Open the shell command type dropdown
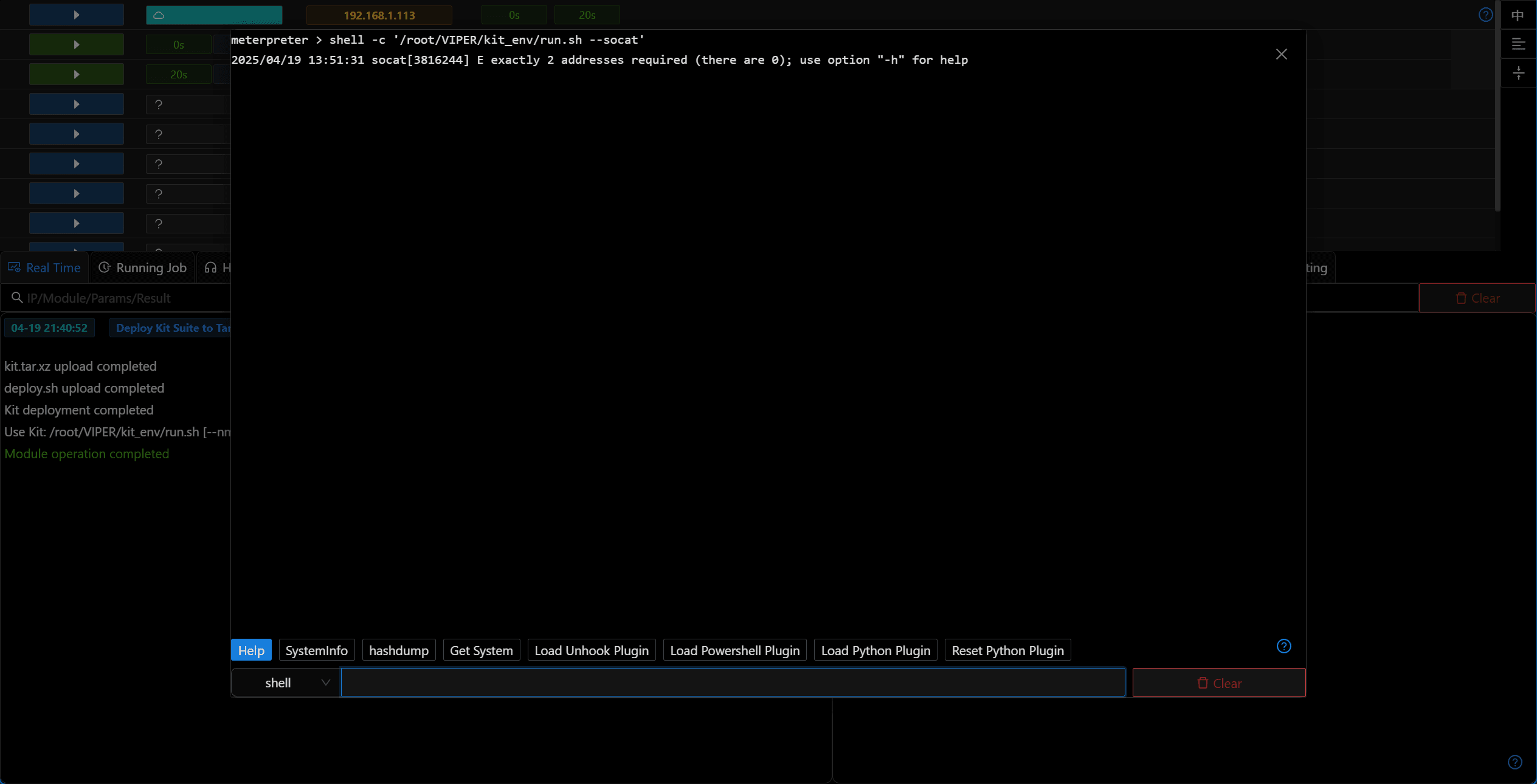1537x784 pixels. tap(285, 683)
